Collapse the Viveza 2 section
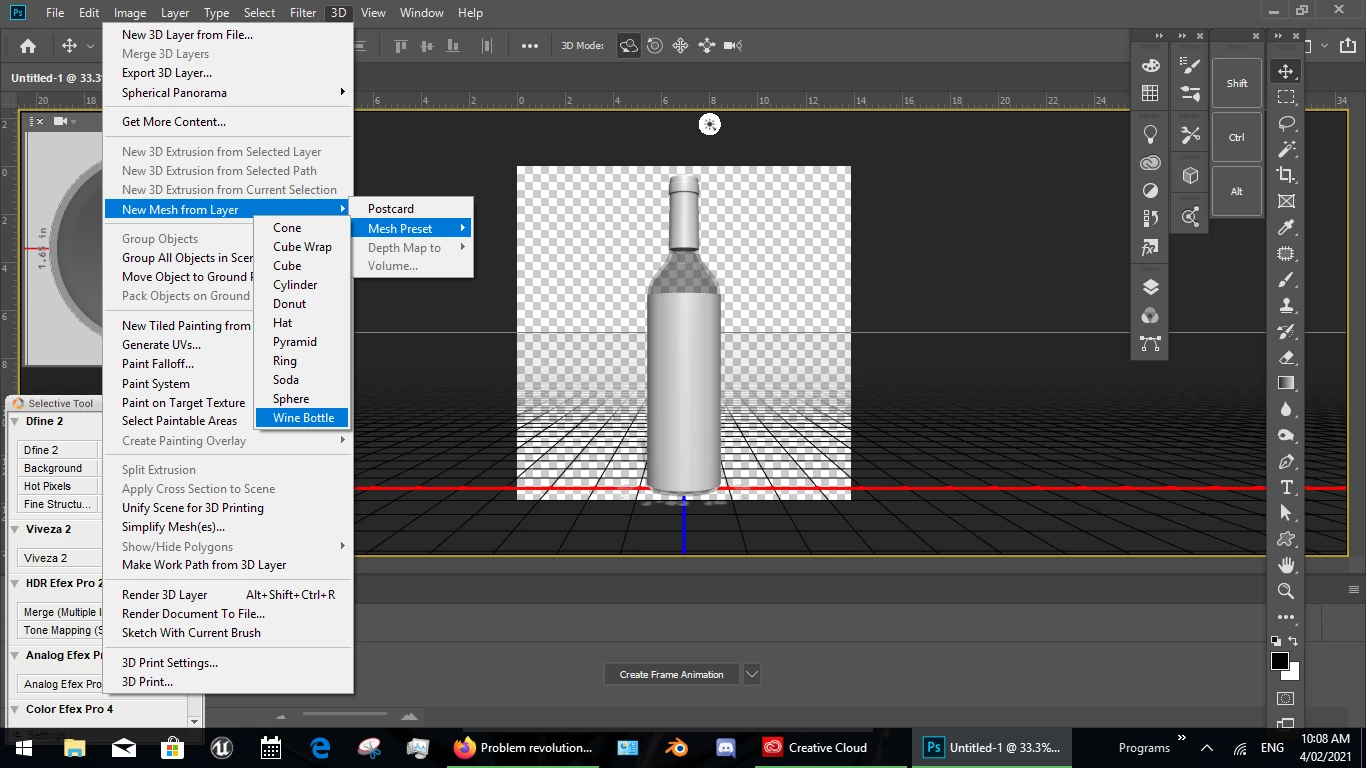Screen dimensions: 1366x768 tap(16, 530)
